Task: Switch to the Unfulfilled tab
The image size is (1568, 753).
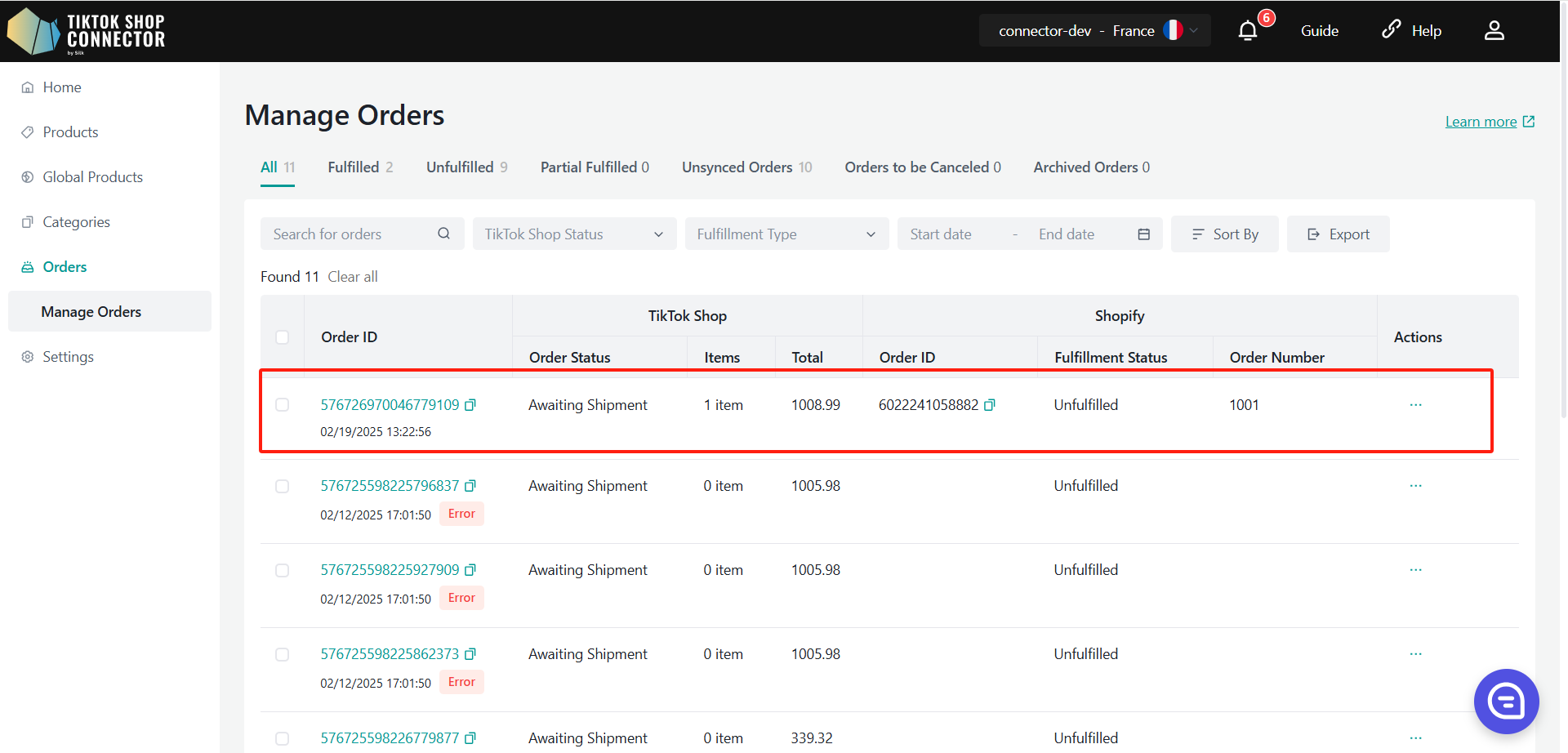Action: 467,167
